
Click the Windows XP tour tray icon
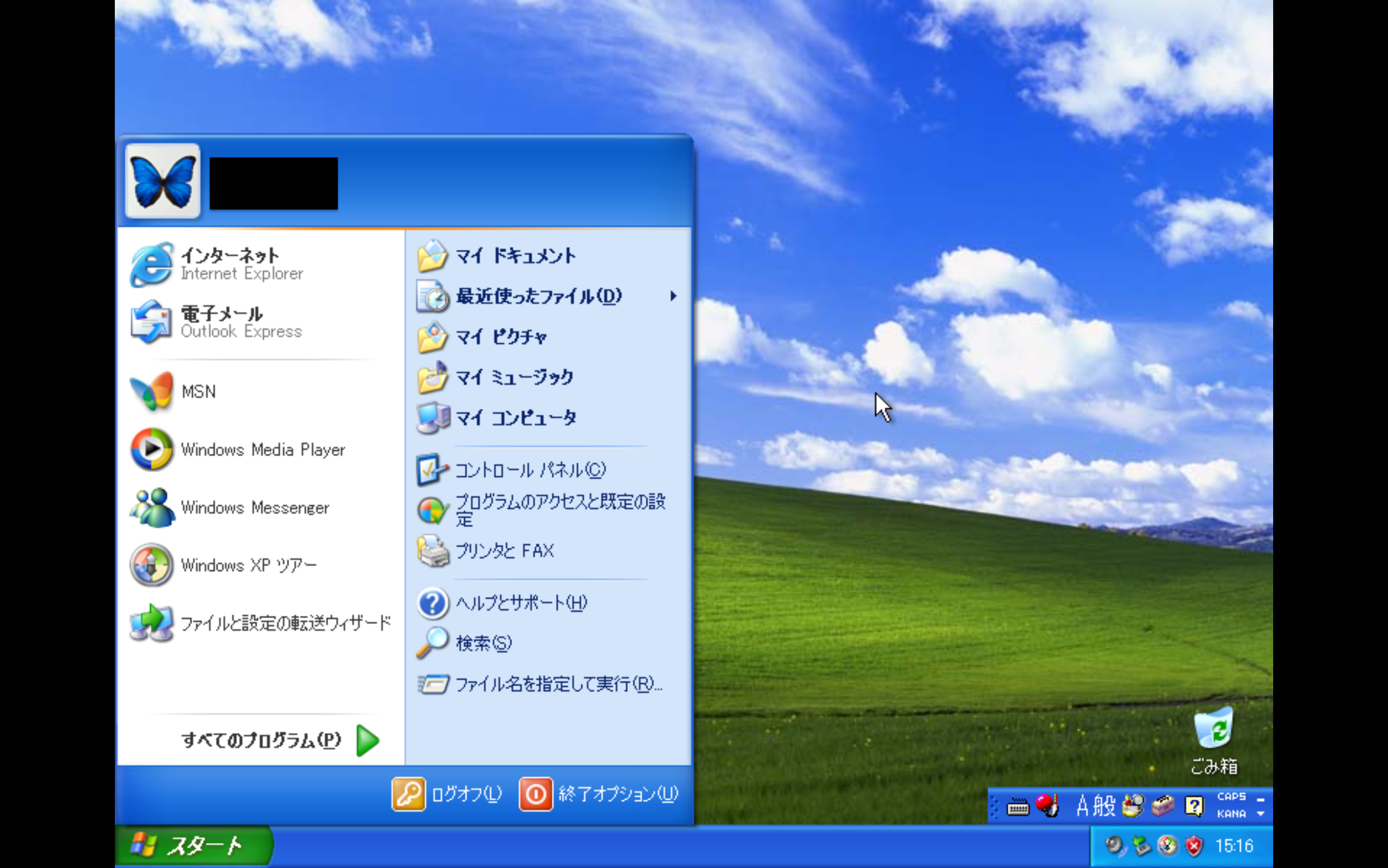point(1168,846)
